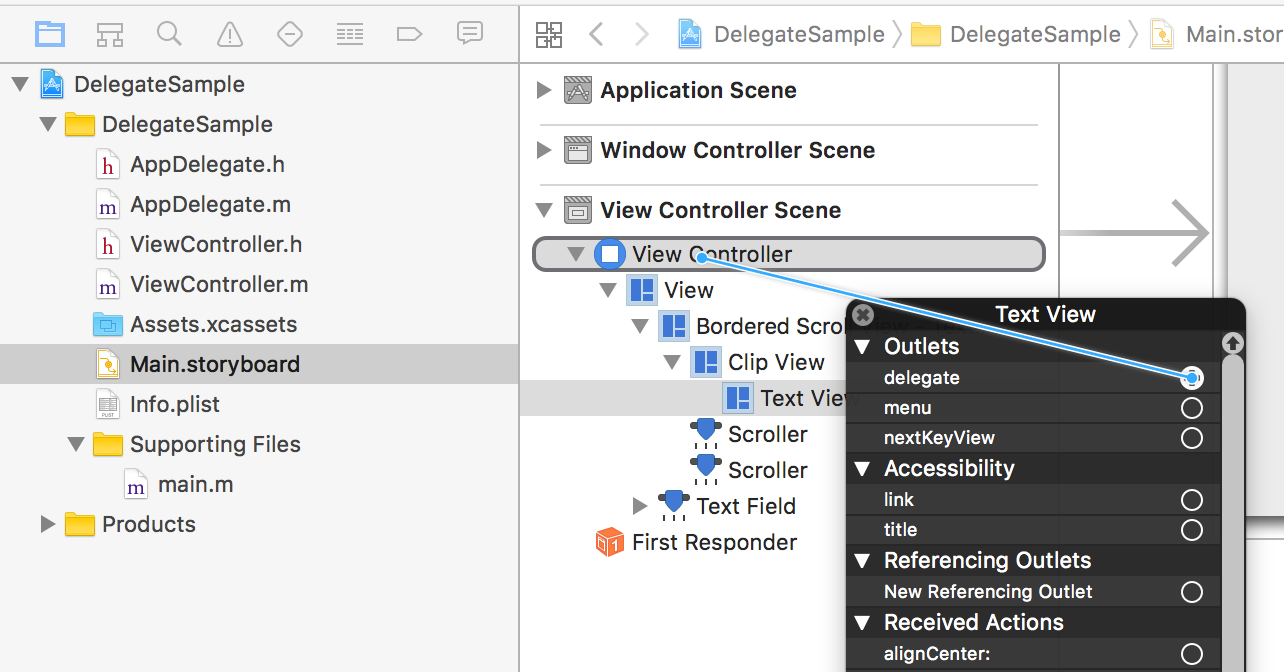Click the delegate outlet connection circle
Screen dimensions: 1284x672
coord(1191,378)
